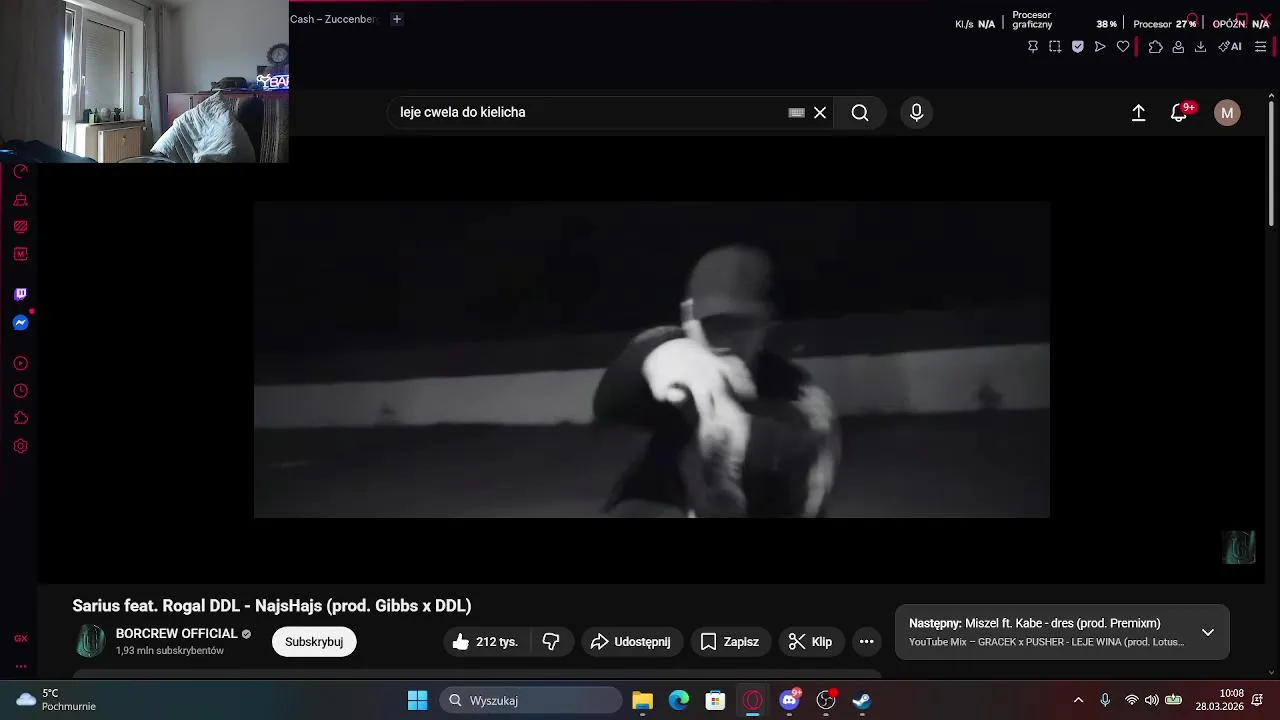Viewport: 1280px width, 720px height.
Task: Open the BORCREW OFFICIAL channel name link
Action: tap(177, 634)
